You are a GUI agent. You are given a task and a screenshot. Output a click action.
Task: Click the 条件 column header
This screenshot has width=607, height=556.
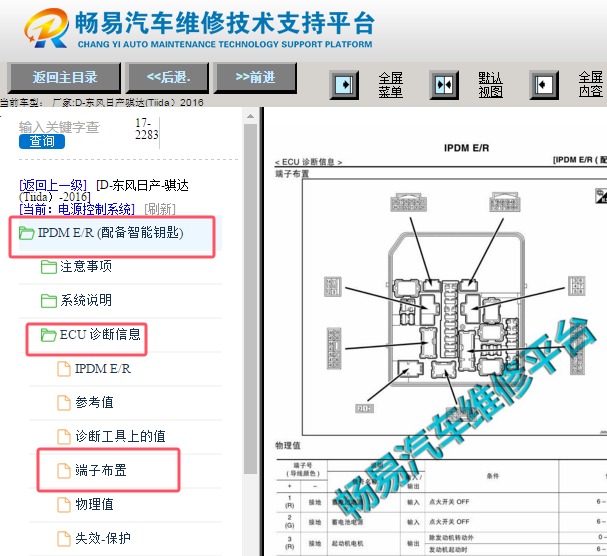(x=492, y=476)
